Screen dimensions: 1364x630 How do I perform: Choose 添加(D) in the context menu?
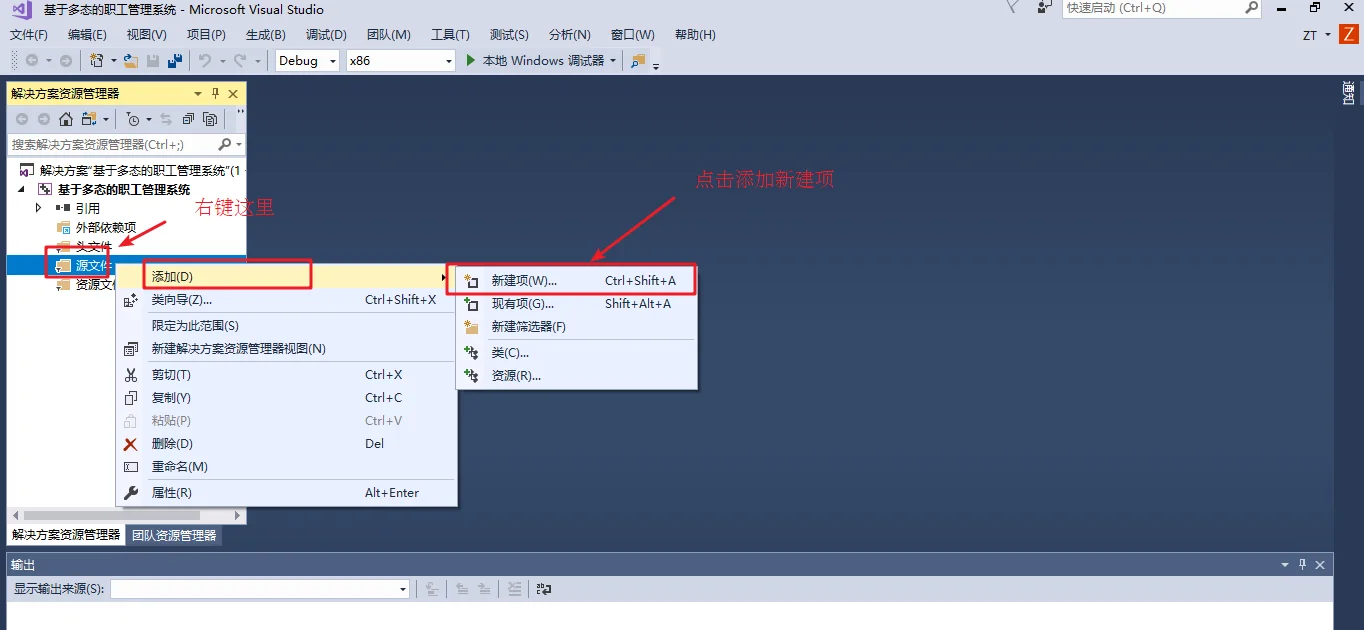point(286,276)
